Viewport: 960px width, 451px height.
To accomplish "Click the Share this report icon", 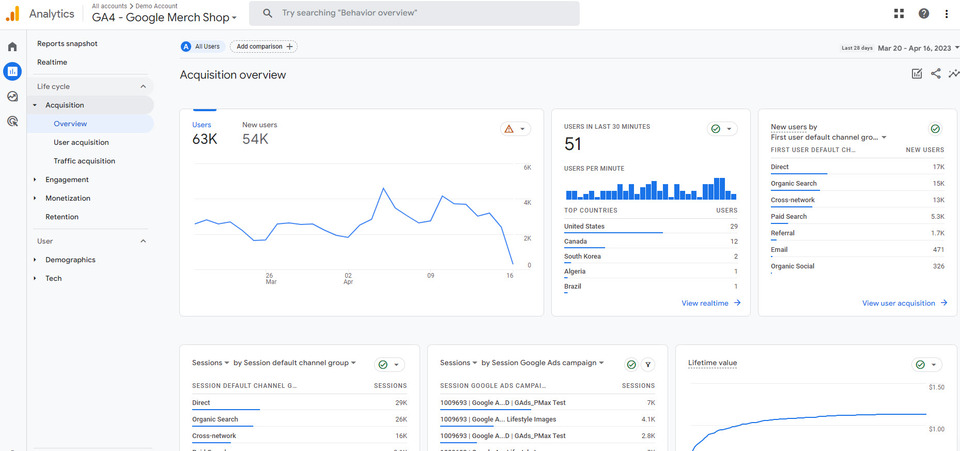I will pyautogui.click(x=935, y=74).
